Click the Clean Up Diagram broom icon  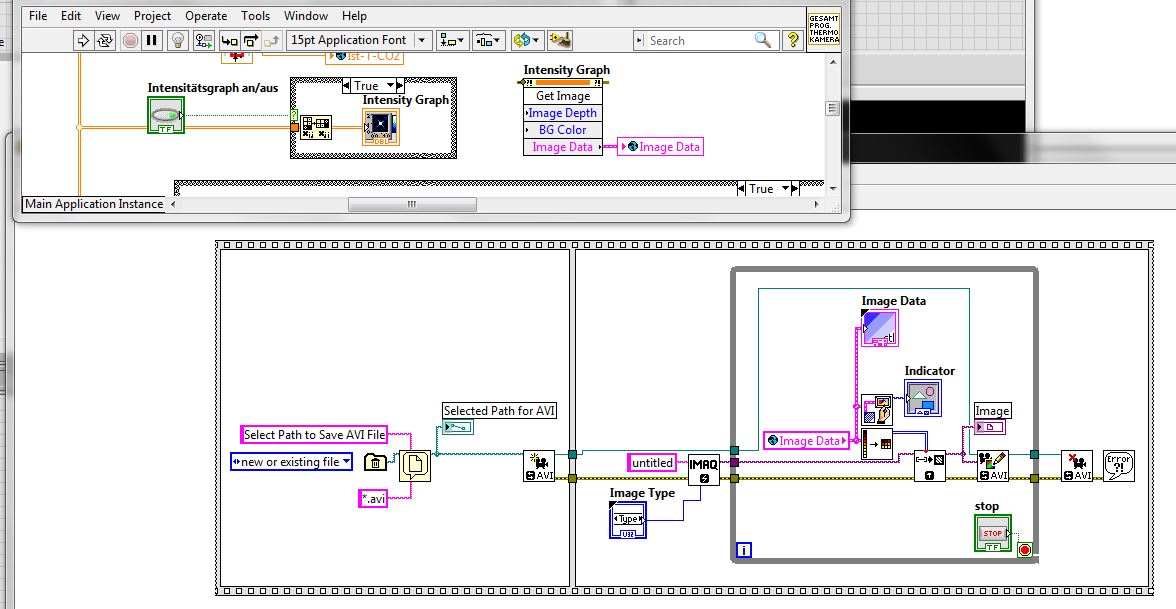click(x=560, y=40)
